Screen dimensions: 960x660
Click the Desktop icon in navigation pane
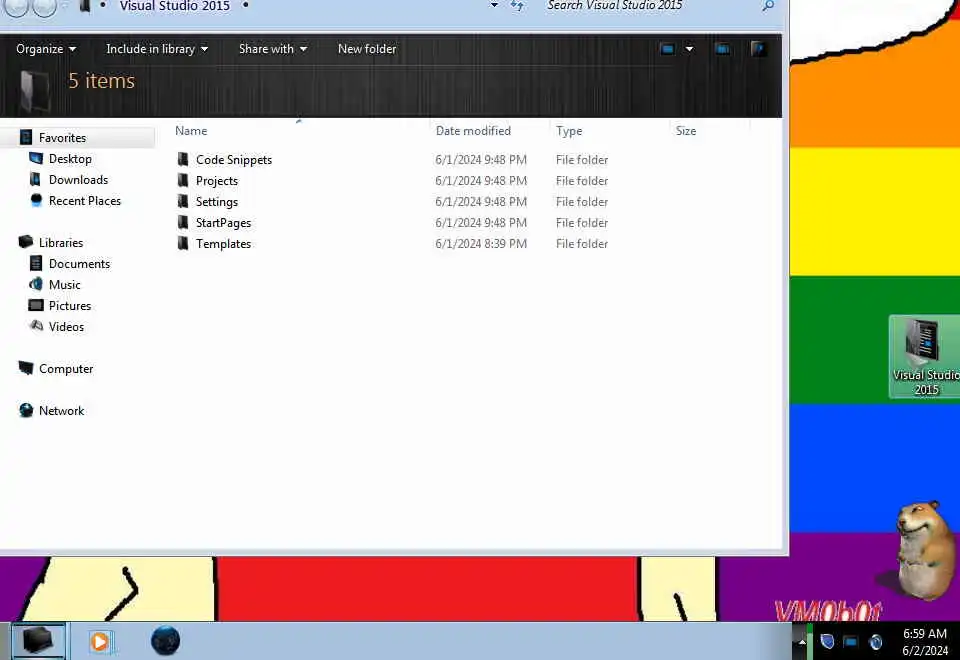coord(36,159)
